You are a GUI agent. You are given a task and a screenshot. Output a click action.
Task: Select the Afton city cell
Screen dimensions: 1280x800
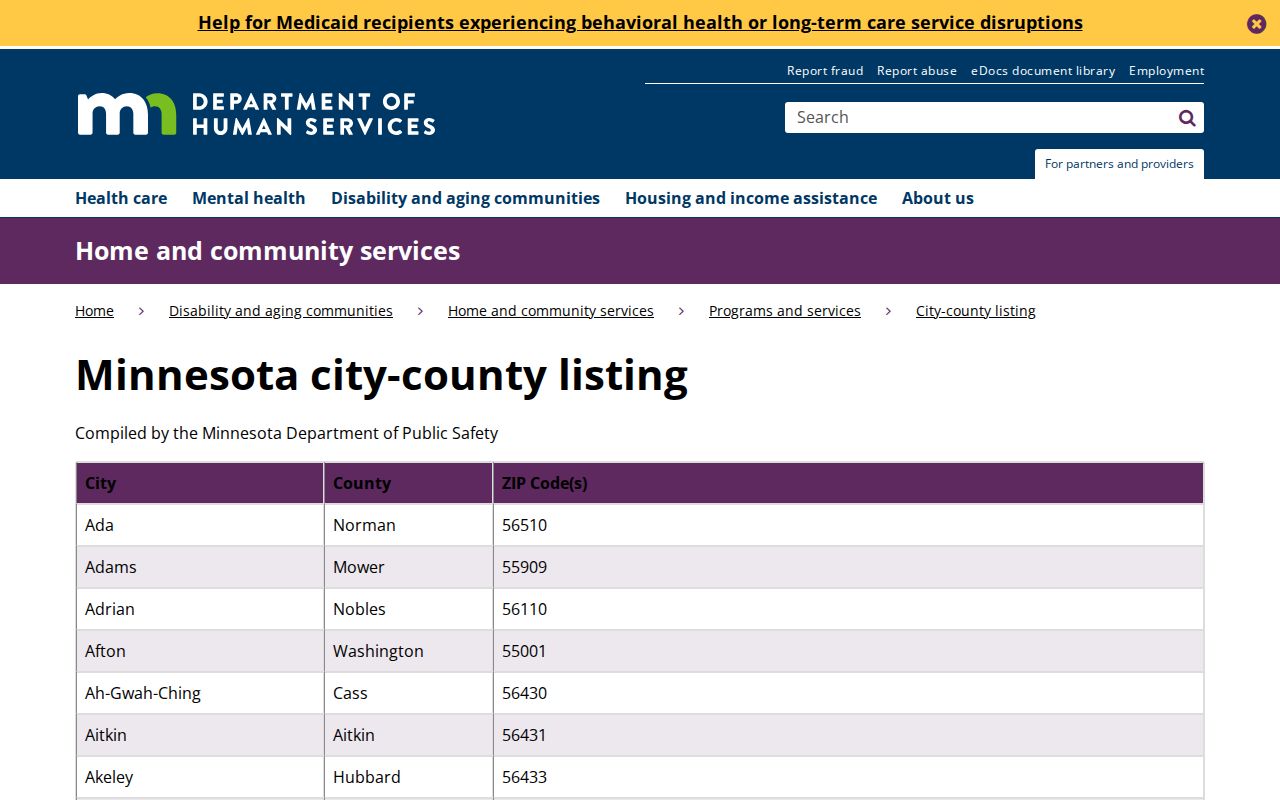(200, 651)
